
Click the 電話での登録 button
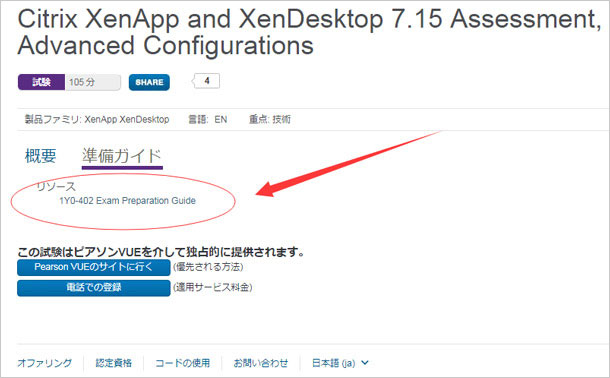[93, 288]
